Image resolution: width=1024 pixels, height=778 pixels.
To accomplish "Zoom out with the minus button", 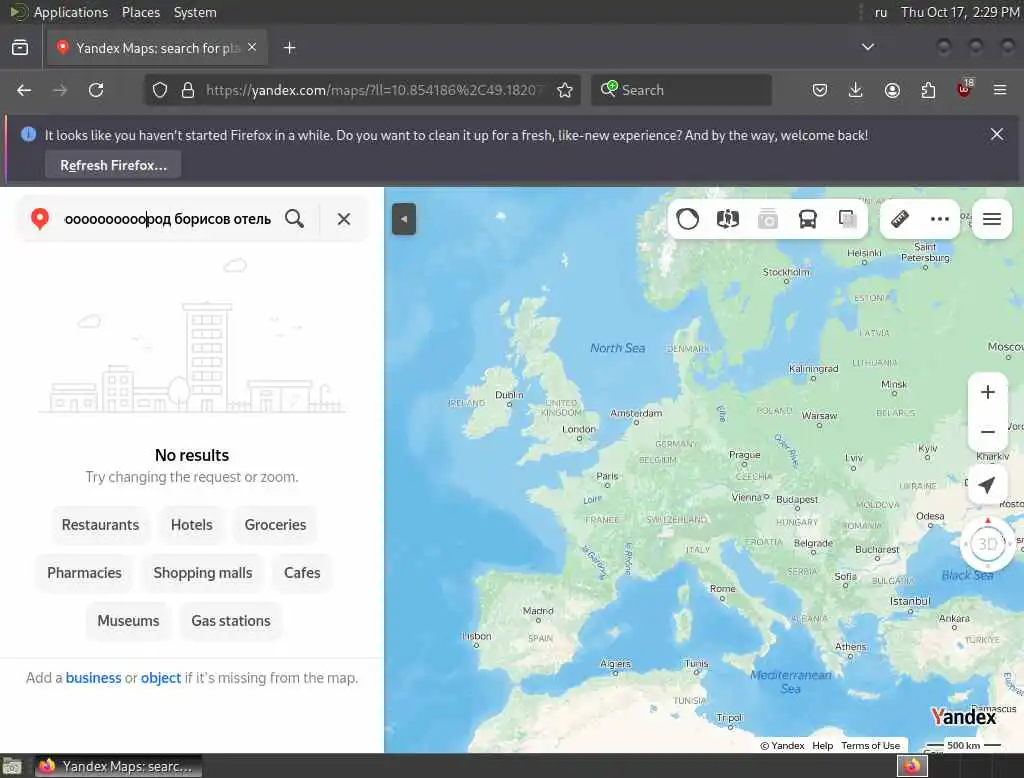I will [987, 432].
